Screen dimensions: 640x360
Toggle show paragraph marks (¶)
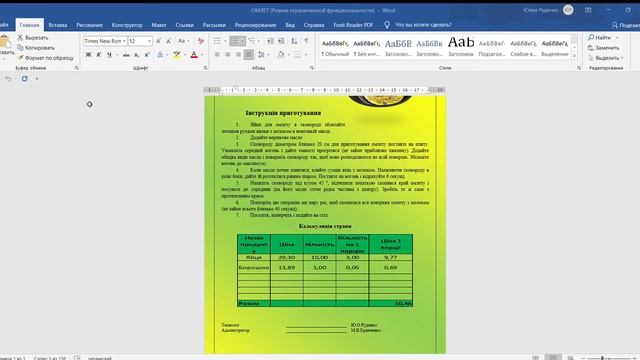307,41
